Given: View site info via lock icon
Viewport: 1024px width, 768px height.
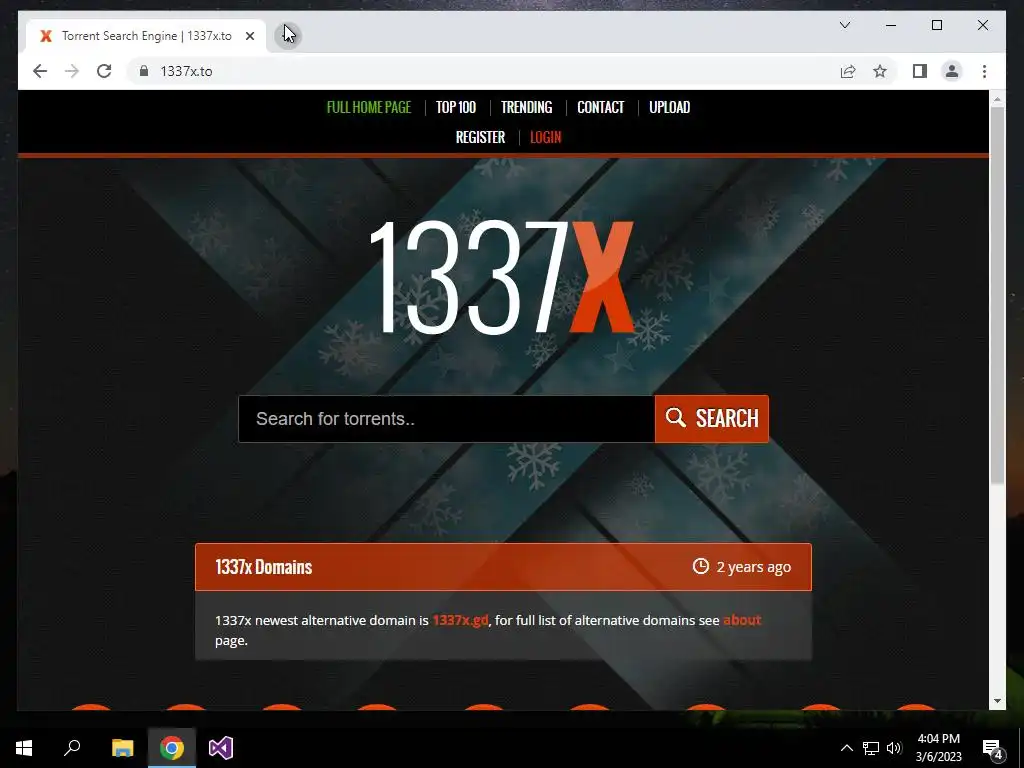Looking at the screenshot, I should tap(144, 71).
